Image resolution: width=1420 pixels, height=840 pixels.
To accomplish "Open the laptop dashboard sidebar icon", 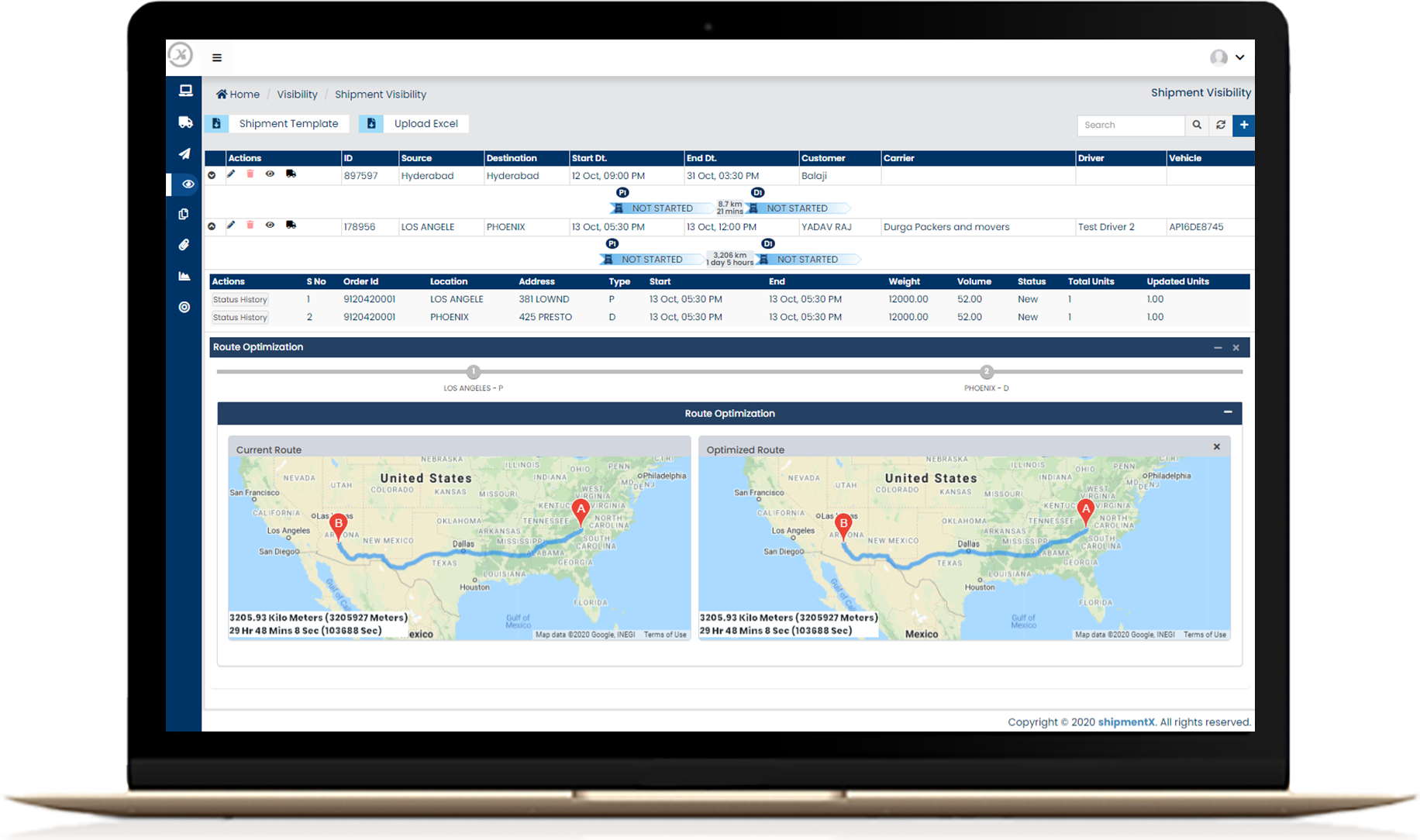I will (x=185, y=91).
